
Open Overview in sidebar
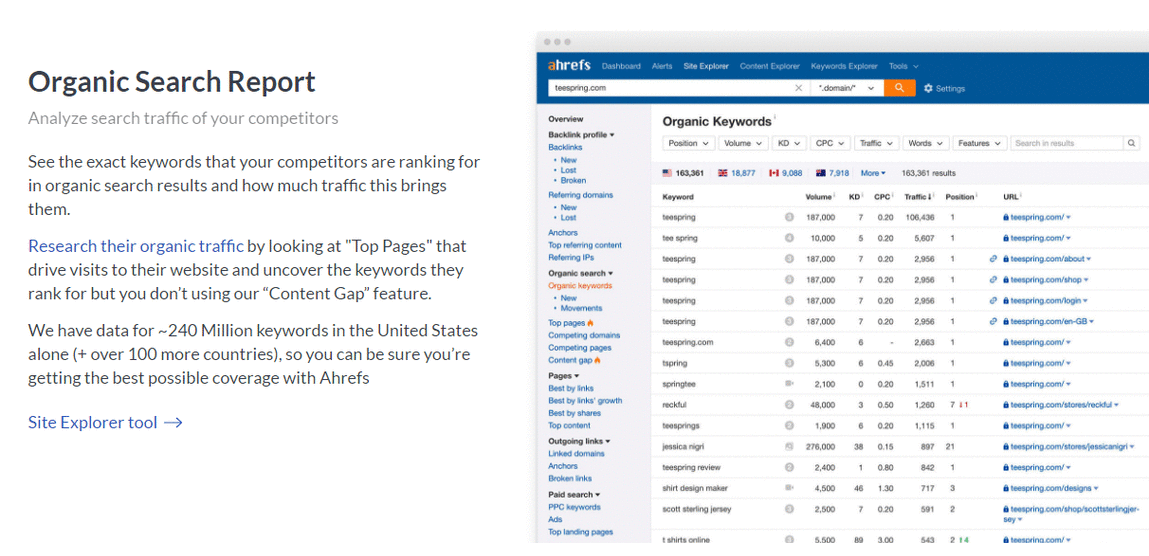pyautogui.click(x=566, y=119)
